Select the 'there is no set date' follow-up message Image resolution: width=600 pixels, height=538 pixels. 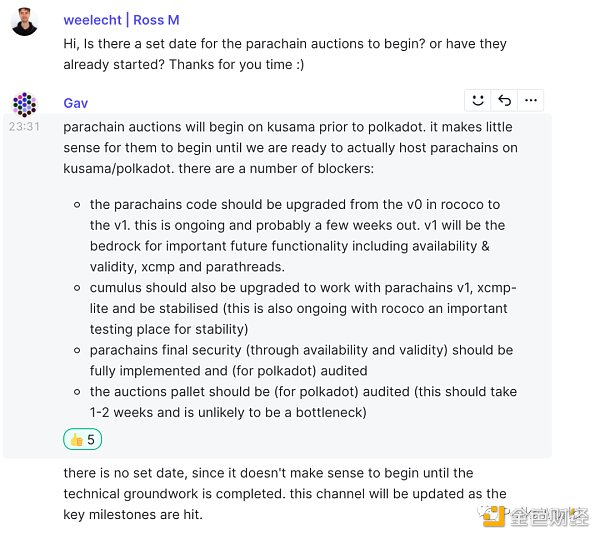point(285,494)
